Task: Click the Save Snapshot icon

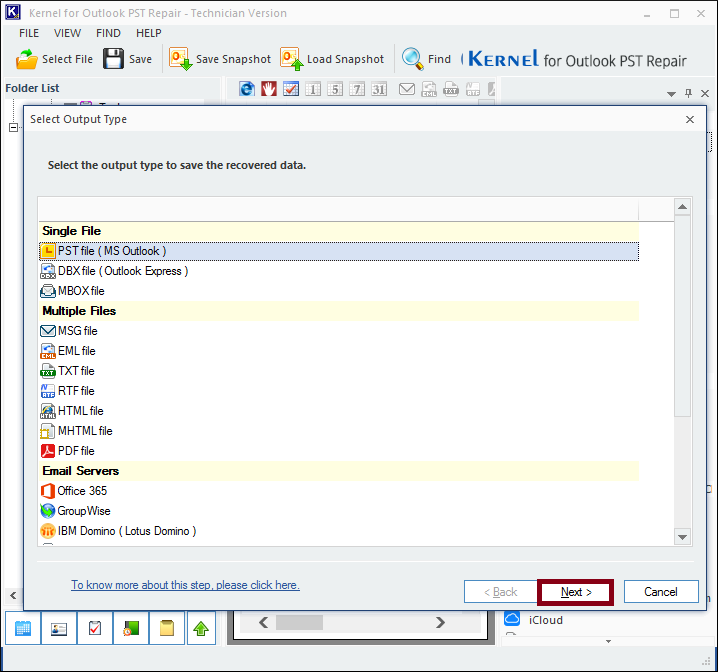Action: [181, 59]
